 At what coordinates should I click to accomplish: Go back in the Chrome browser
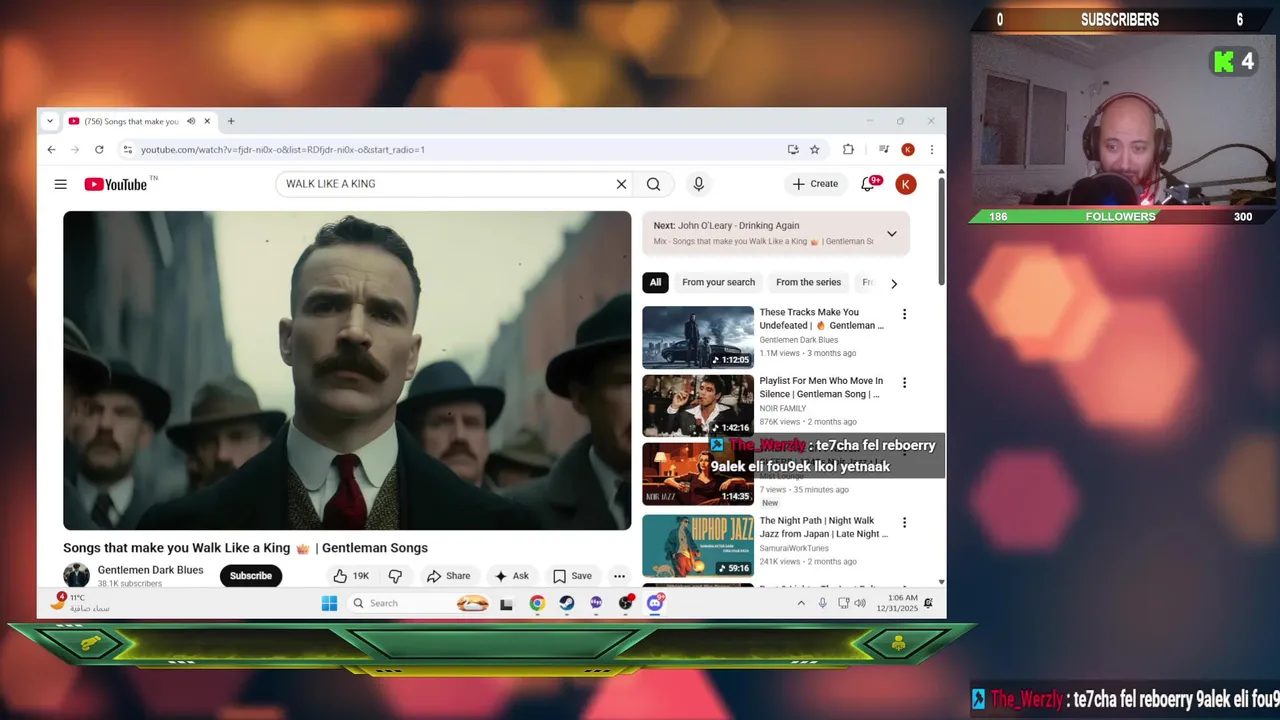(52, 150)
